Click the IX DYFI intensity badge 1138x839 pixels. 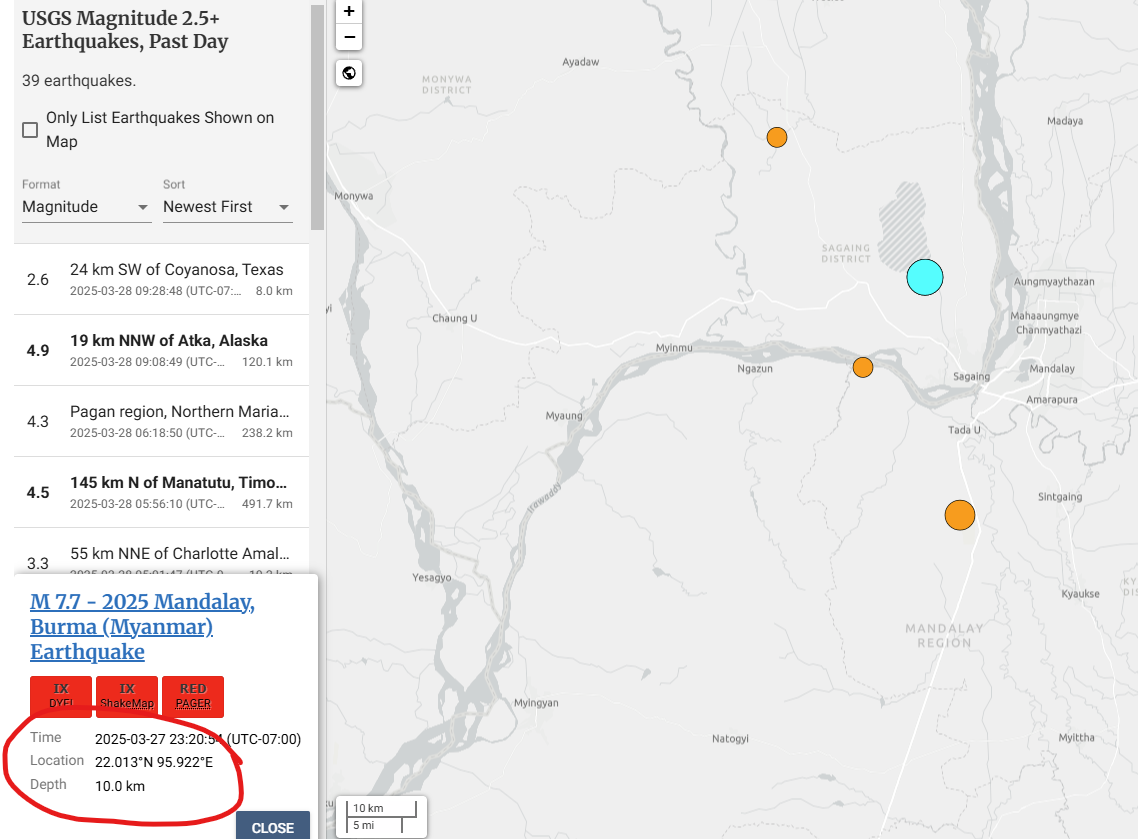(61, 696)
